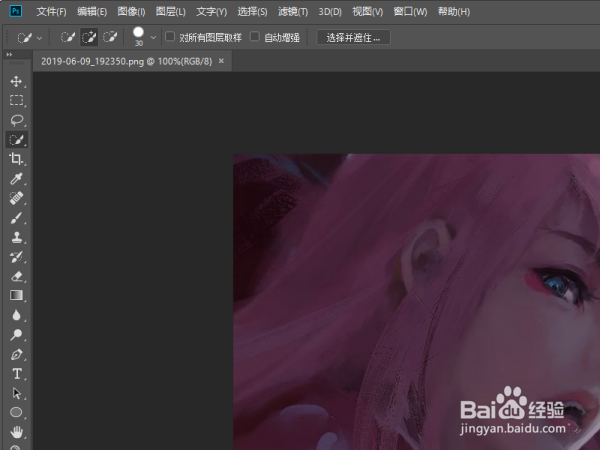Select the Pen tool
Screen dimensions: 600x450
click(x=16, y=354)
